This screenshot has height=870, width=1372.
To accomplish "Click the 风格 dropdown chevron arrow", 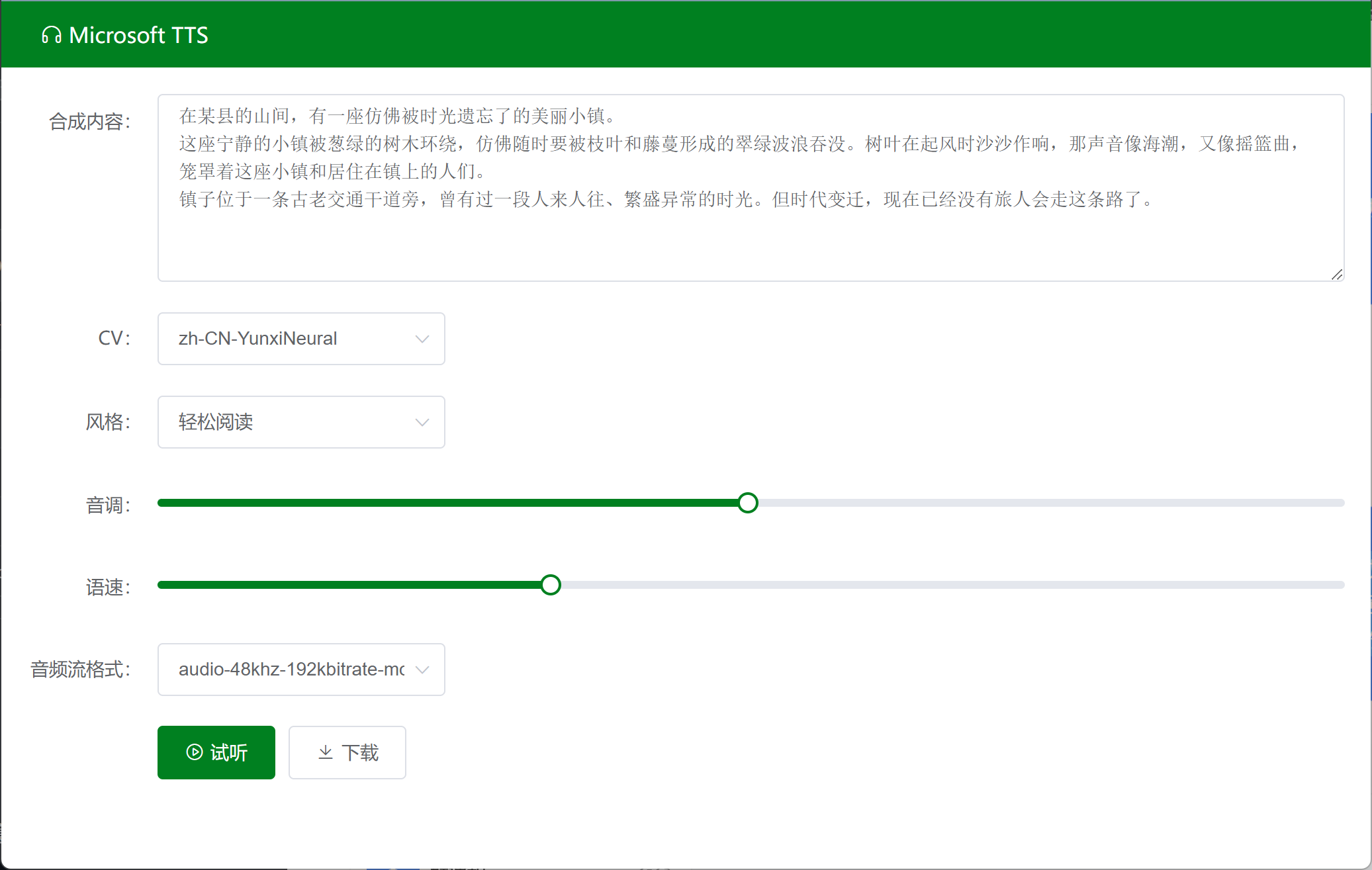I will click(x=422, y=422).
